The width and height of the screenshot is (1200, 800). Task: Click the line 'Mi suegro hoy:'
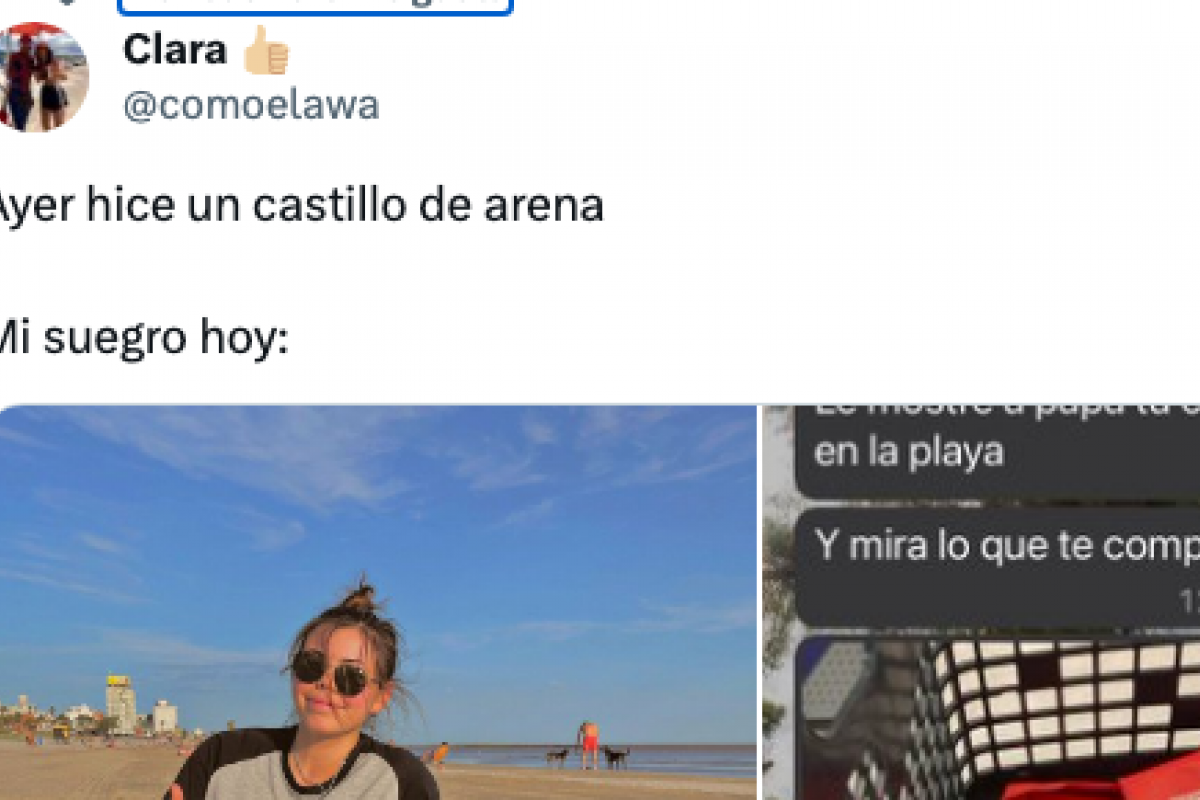(144, 338)
